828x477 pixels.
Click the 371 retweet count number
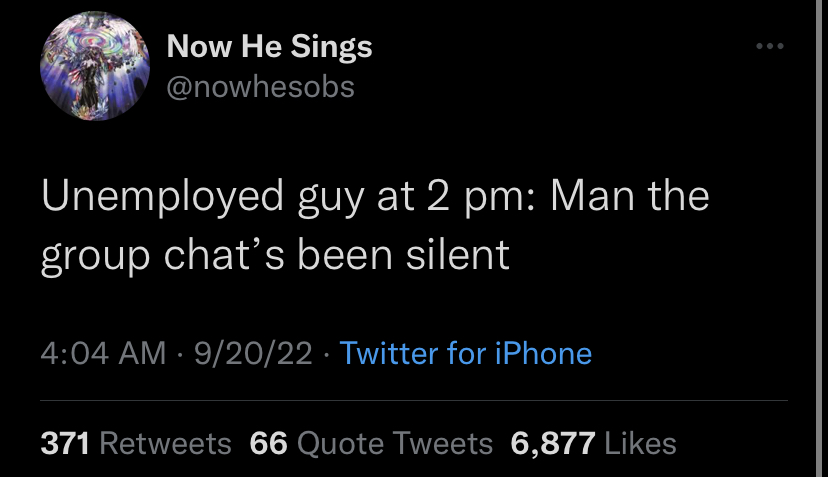(64, 443)
